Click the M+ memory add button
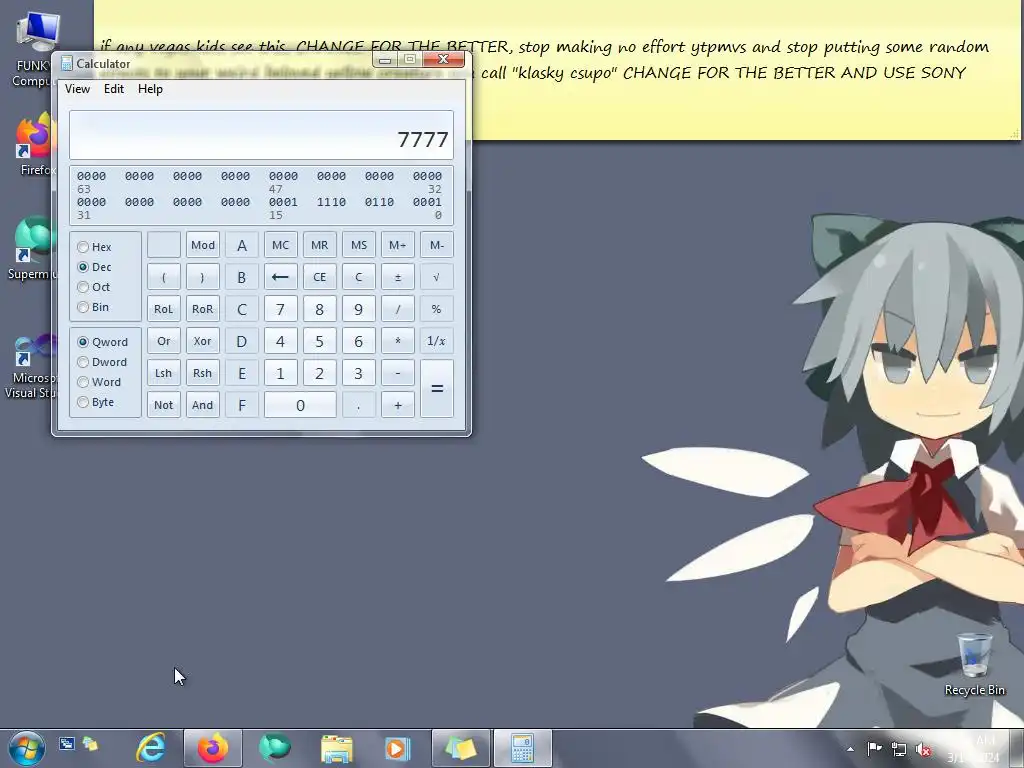 (x=398, y=245)
